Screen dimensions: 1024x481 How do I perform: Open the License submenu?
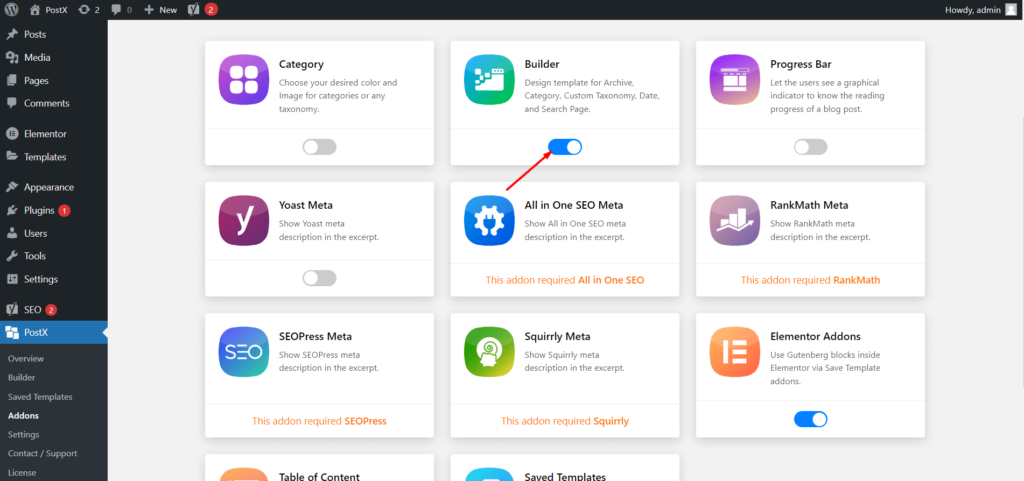[x=22, y=473]
